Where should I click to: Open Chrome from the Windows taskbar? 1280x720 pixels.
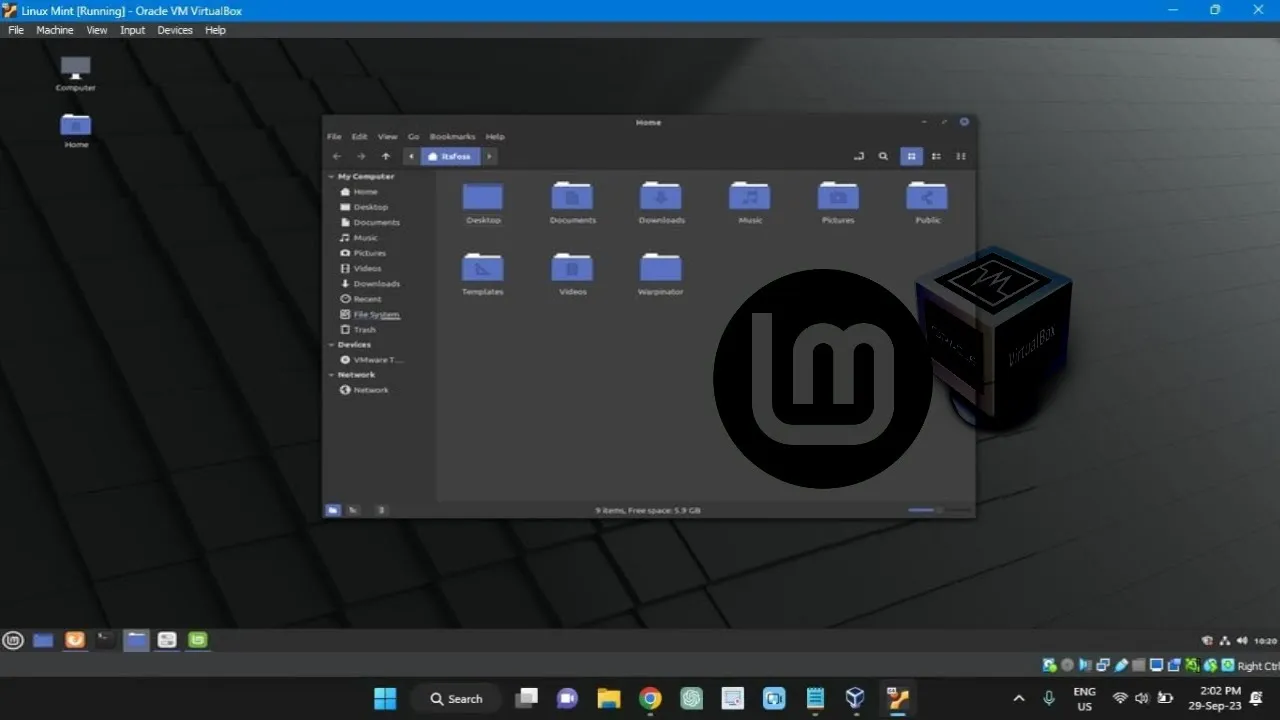click(x=650, y=698)
